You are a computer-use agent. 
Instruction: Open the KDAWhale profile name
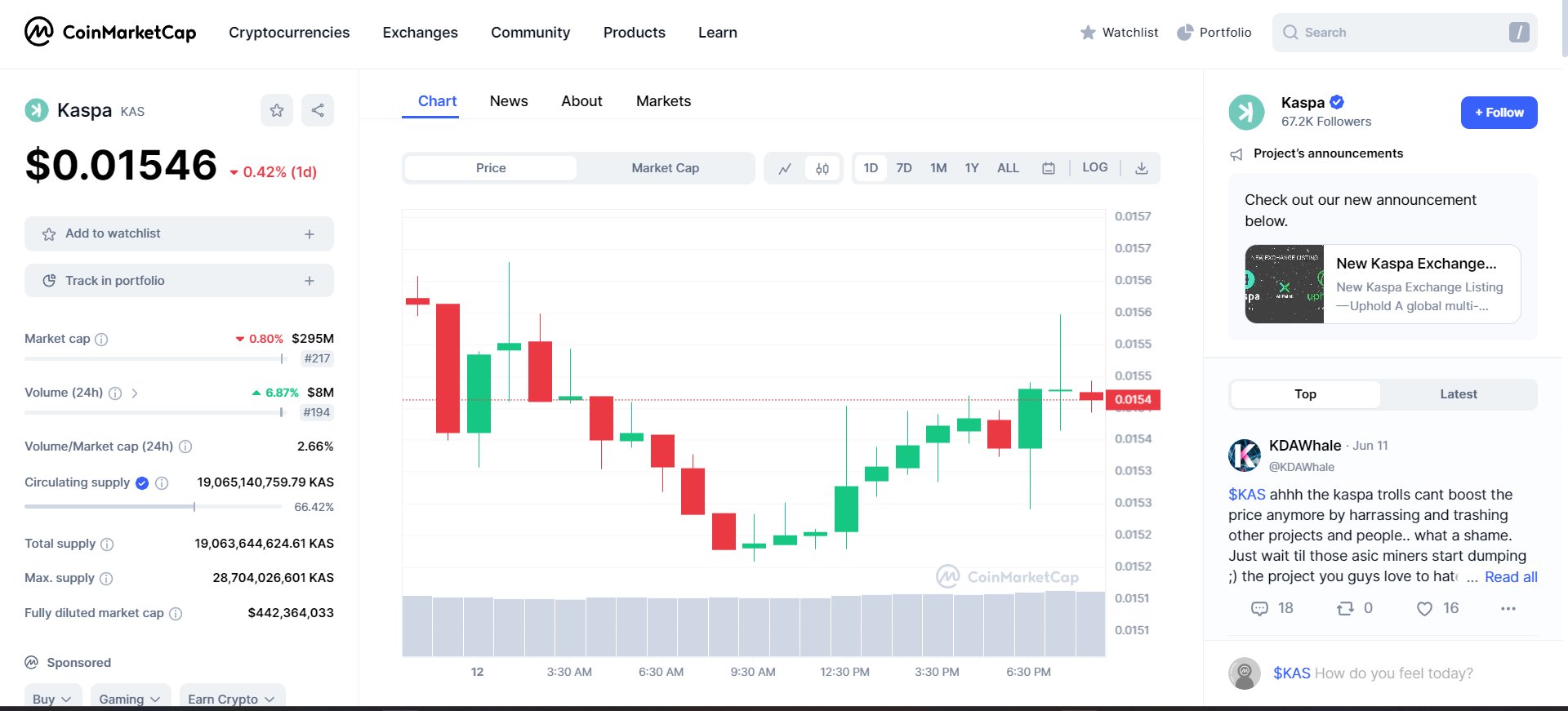[x=1304, y=446]
